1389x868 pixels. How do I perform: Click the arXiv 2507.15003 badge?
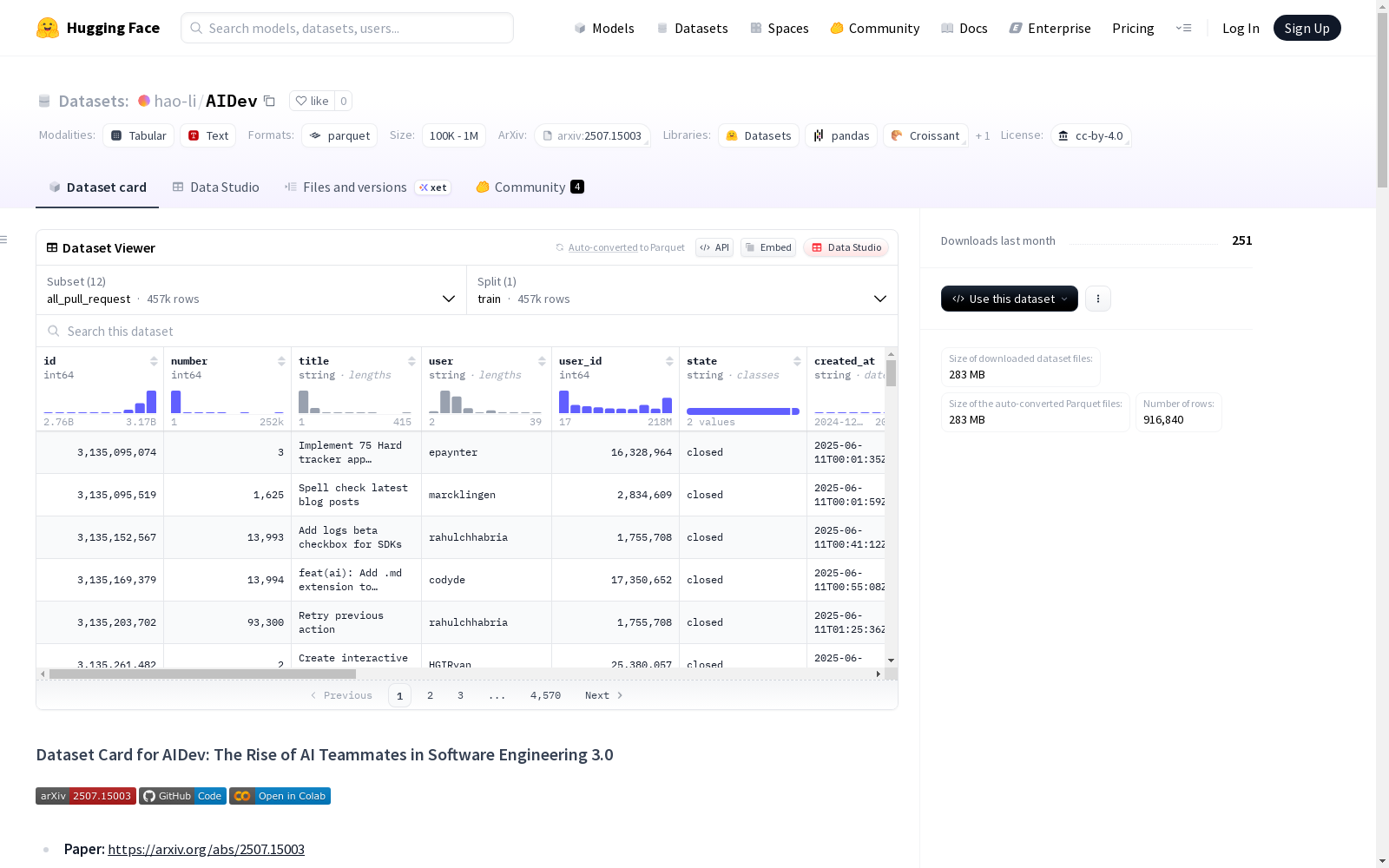(x=86, y=796)
